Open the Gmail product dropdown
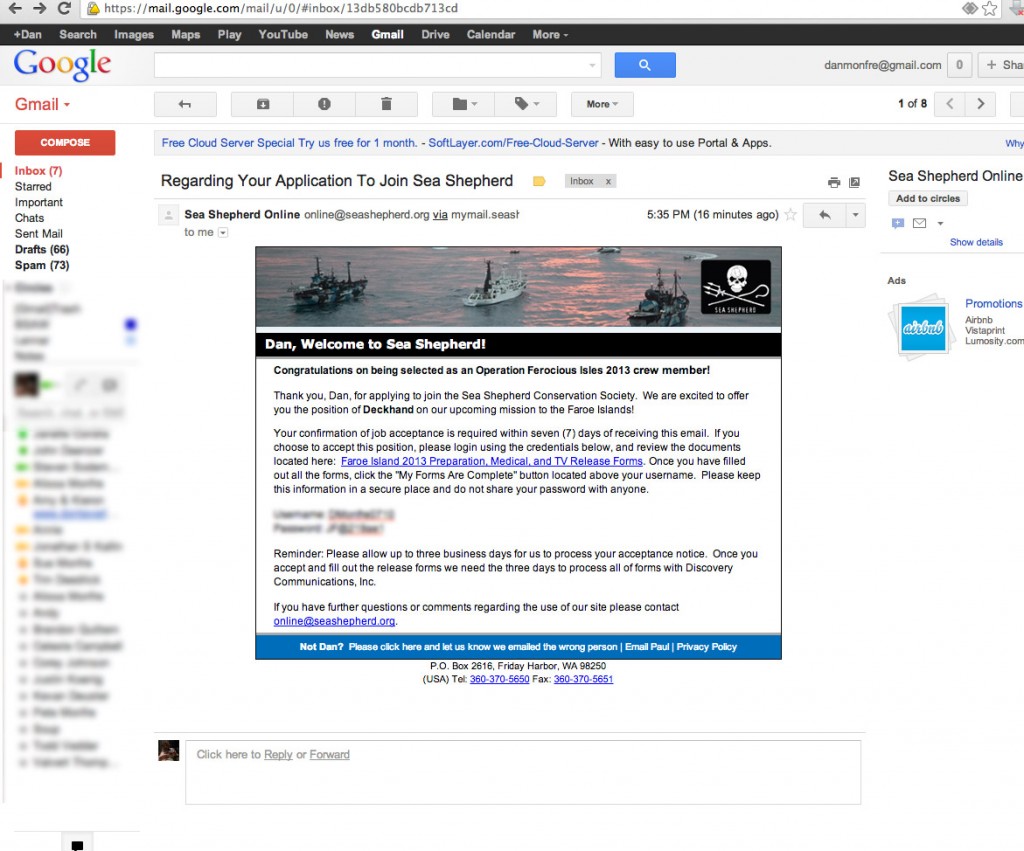The height and width of the screenshot is (851, 1024). [x=42, y=104]
